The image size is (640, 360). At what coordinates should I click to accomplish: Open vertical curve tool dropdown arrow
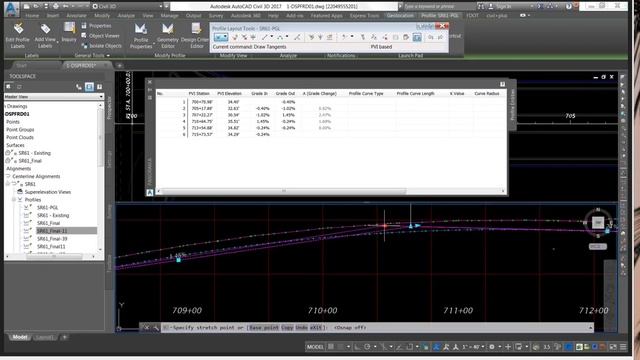pyautogui.click(x=287, y=37)
